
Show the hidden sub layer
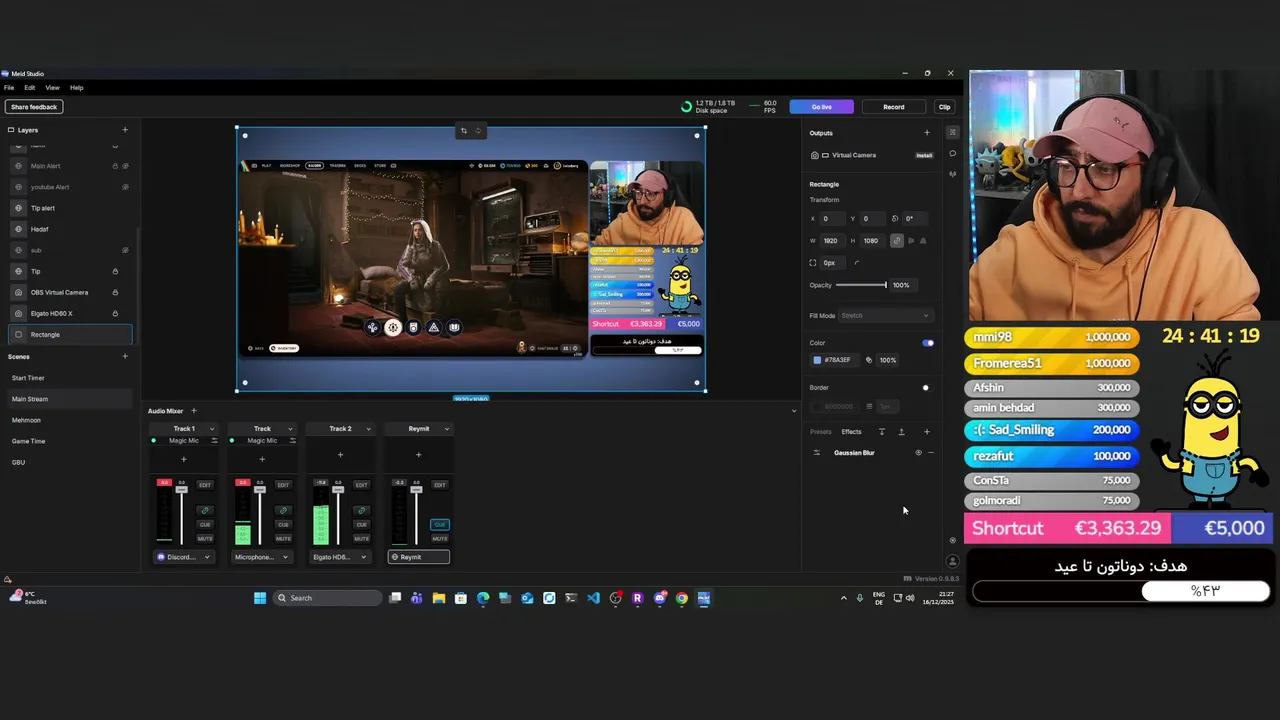(x=125, y=250)
